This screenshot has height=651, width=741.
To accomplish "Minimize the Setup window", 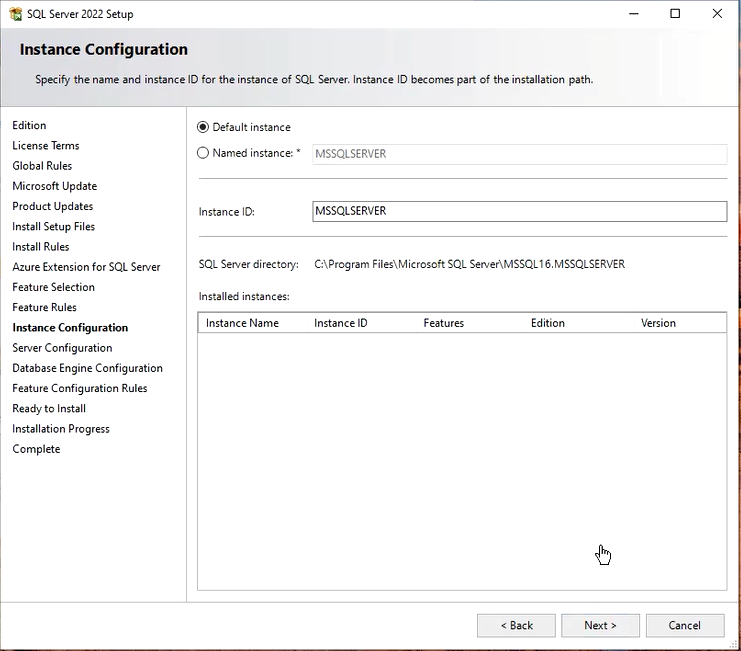I will tap(634, 14).
